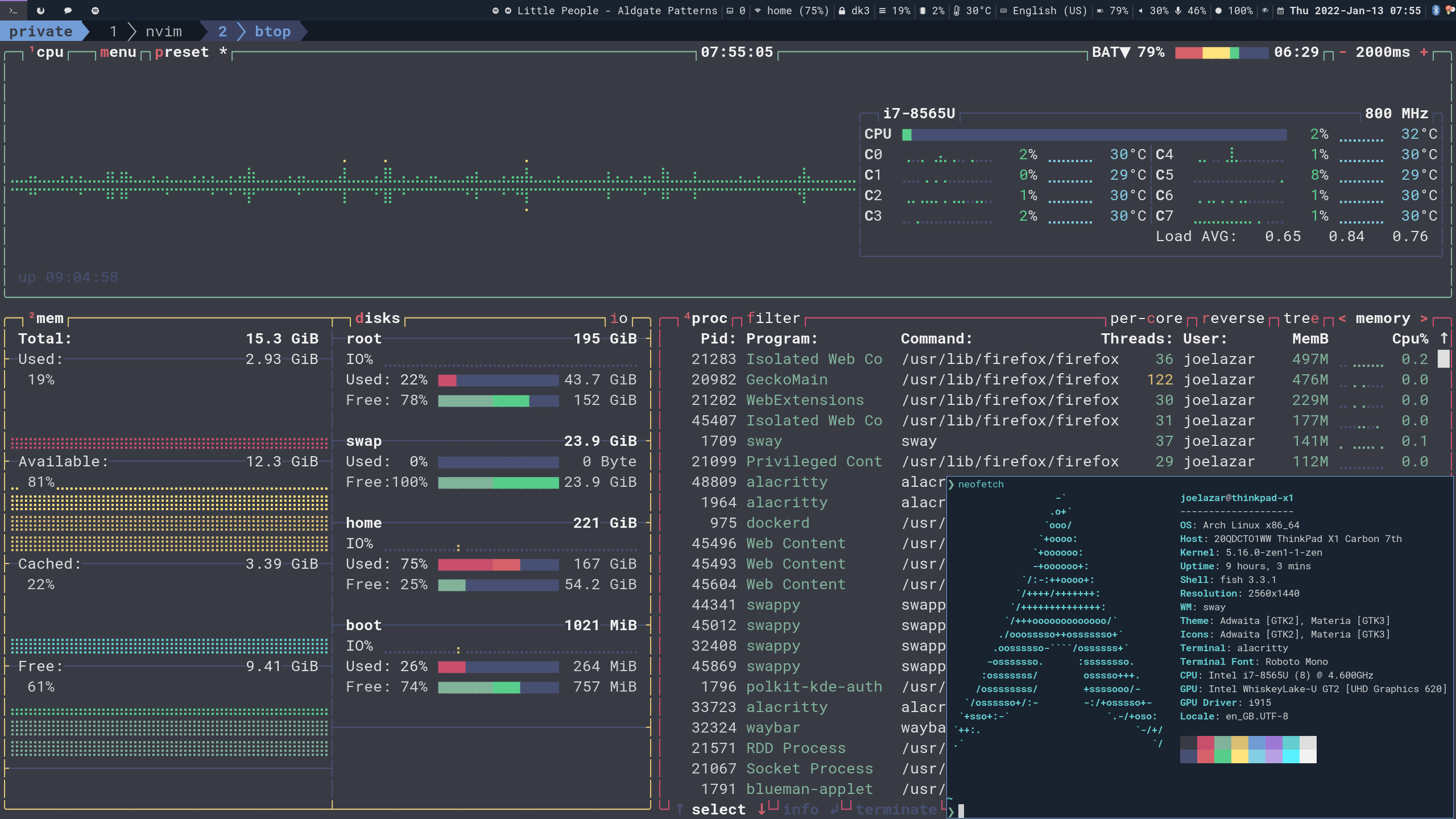Viewport: 1456px width, 819px height.
Task: Click the temperature thermometer icon
Action: (957, 11)
